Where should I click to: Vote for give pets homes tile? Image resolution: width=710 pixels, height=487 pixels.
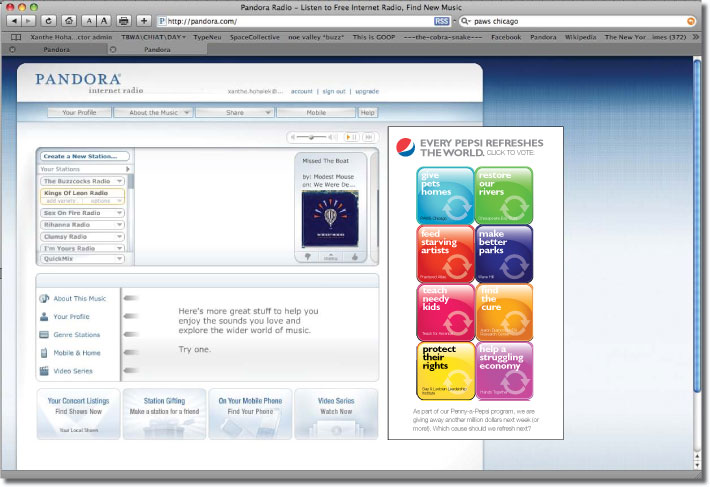tap(446, 196)
